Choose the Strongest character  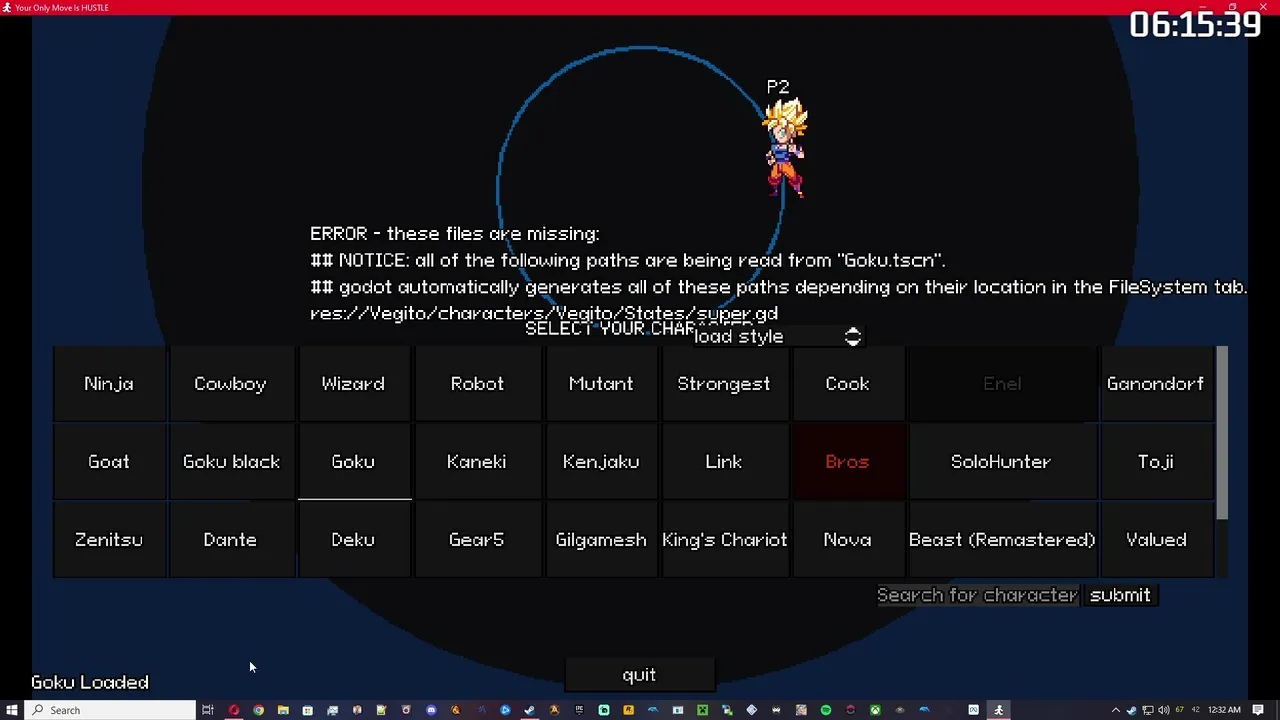coord(724,384)
